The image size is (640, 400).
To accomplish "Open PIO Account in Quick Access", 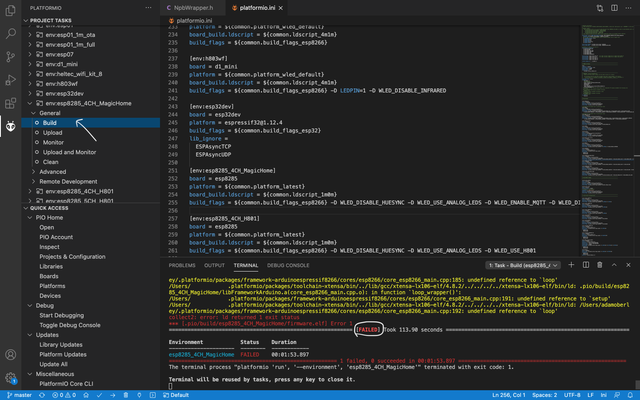I will click(x=56, y=237).
